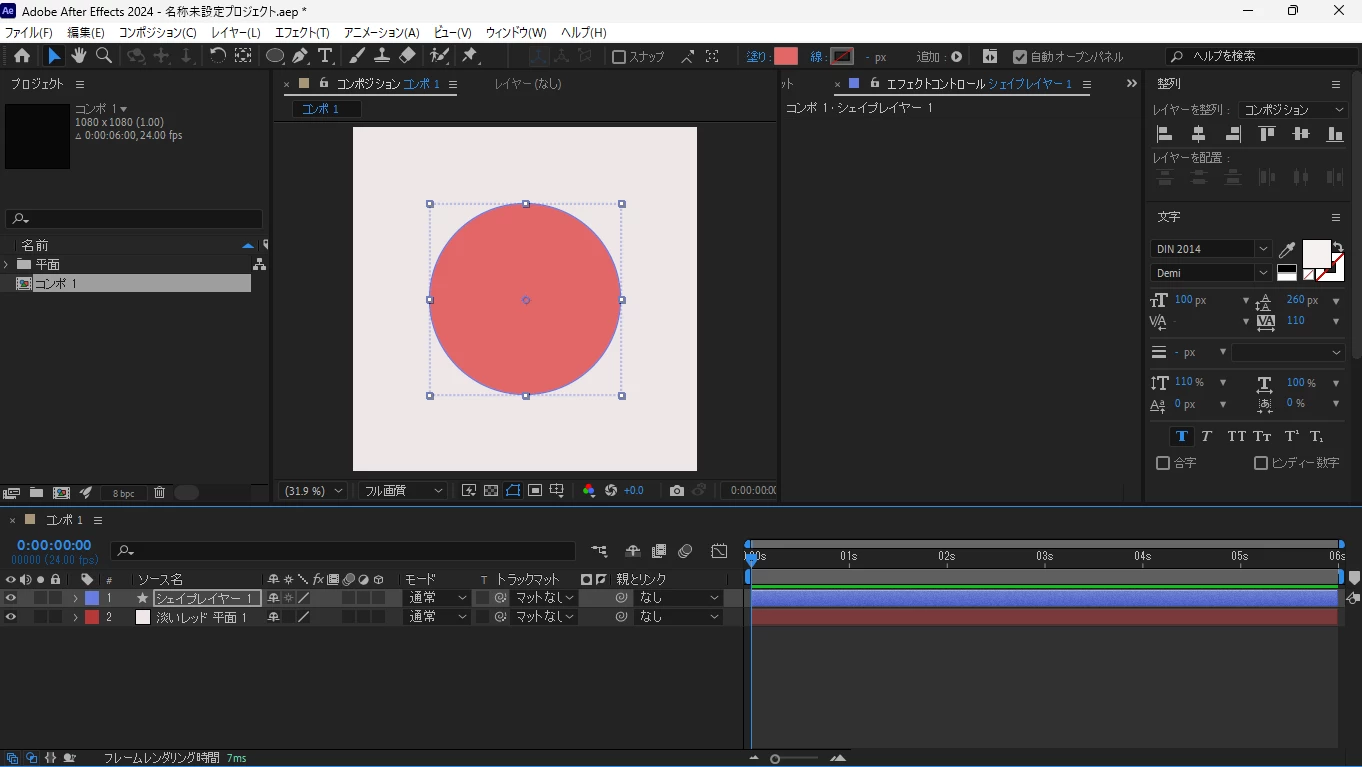Screen dimensions: 1362x767
Task: Toggle Faux Bold style button
Action: 1181,436
